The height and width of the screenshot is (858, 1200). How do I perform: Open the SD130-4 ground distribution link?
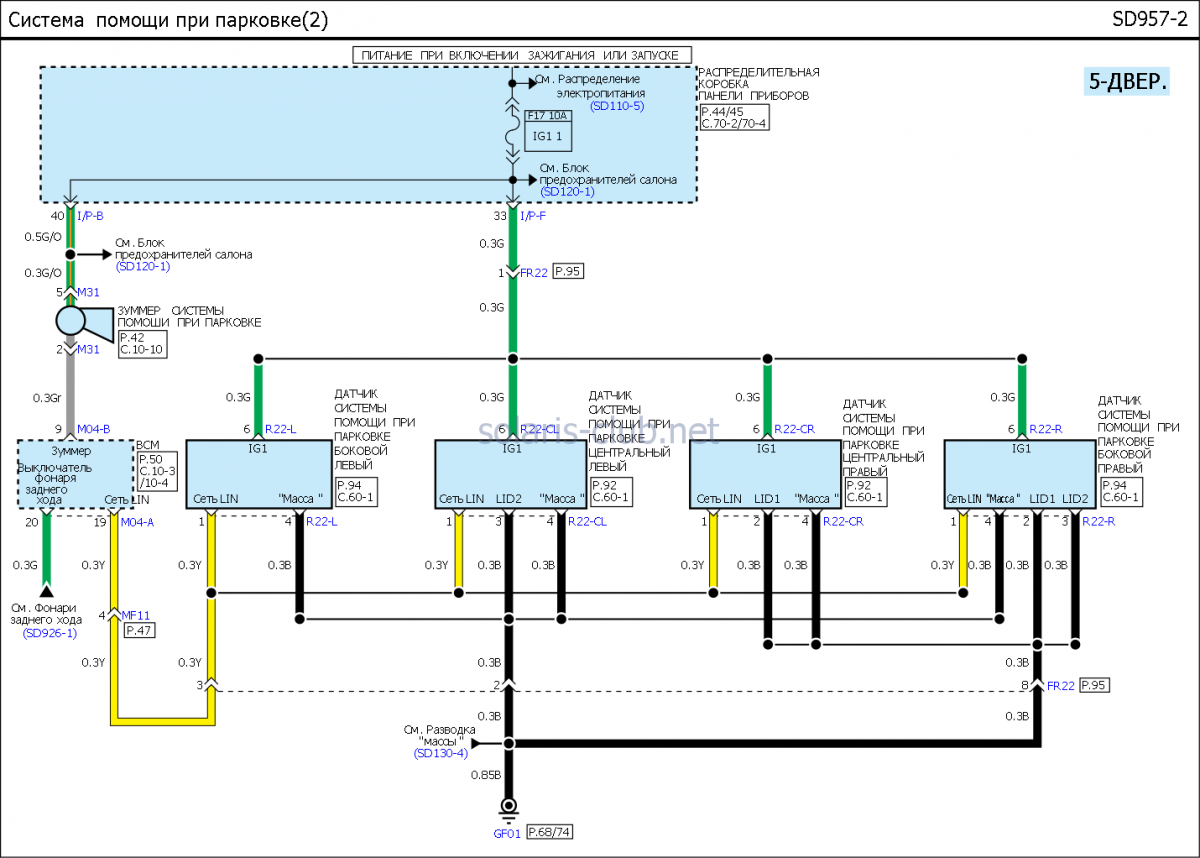click(x=440, y=753)
